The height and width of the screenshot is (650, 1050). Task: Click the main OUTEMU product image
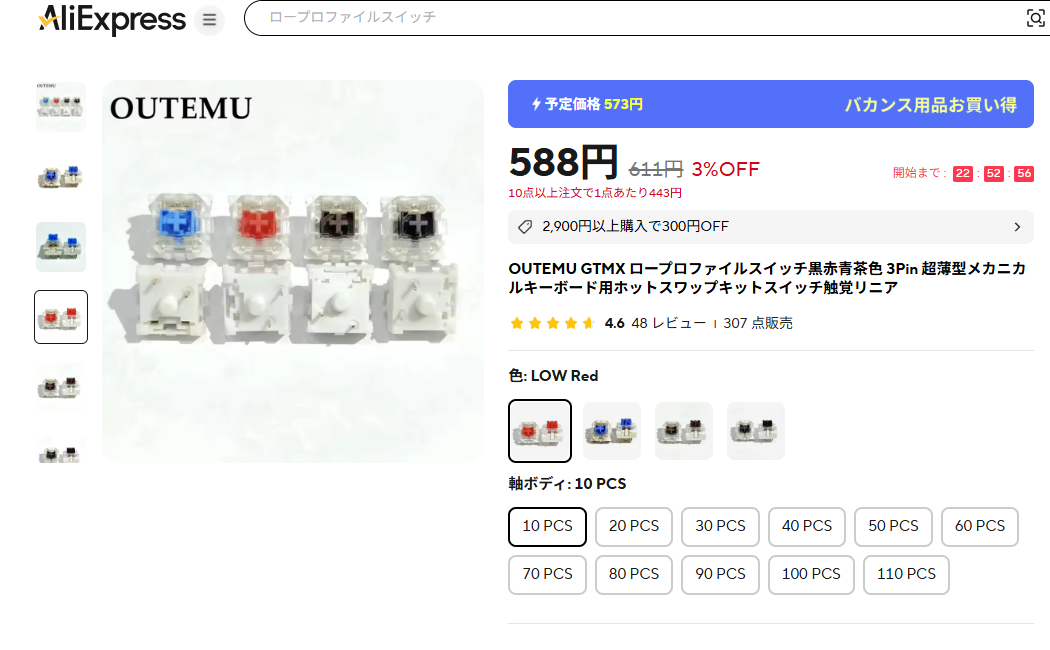(x=293, y=271)
